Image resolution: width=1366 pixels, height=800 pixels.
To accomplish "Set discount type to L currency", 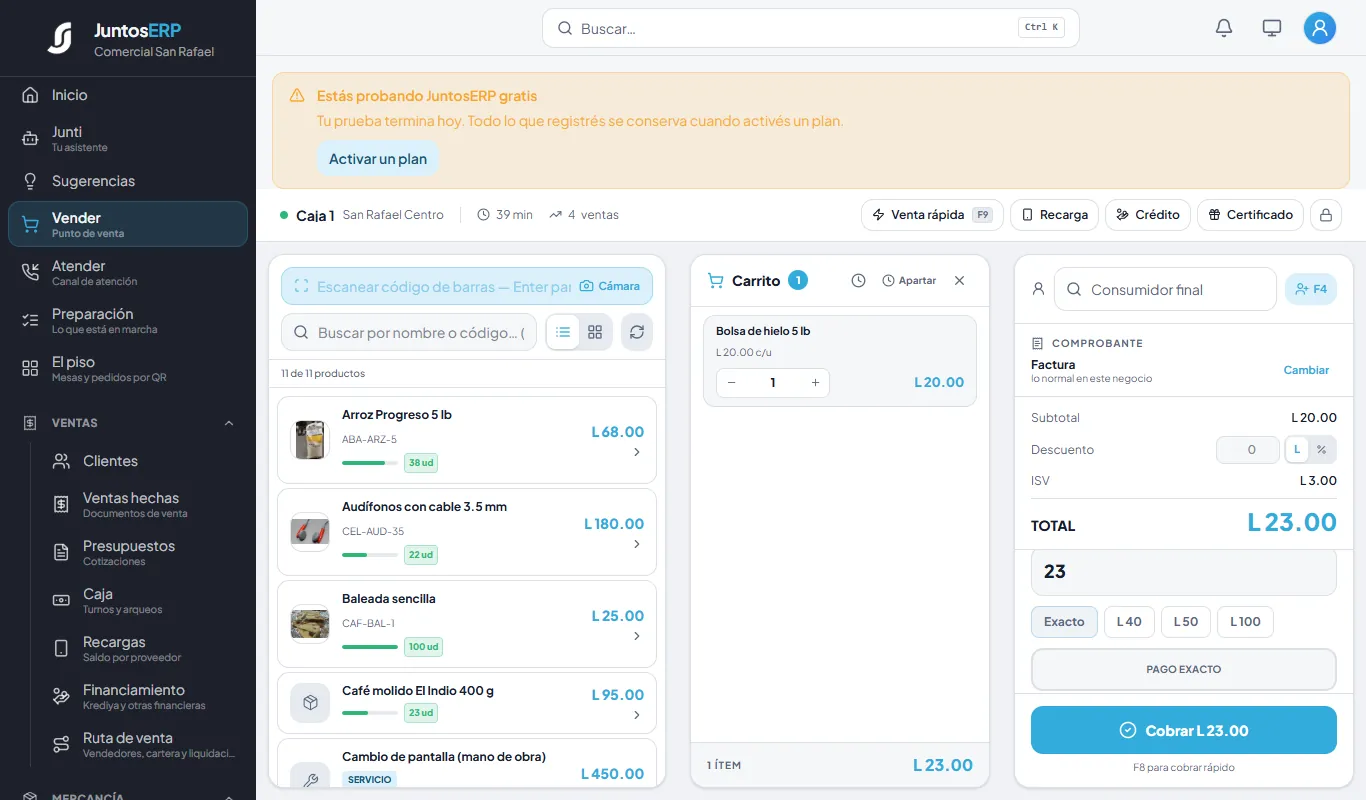I will click(x=1297, y=450).
